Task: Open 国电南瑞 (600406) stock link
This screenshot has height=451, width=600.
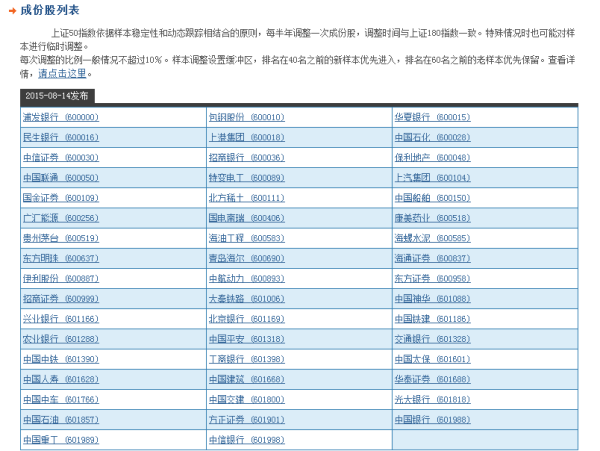Action: point(246,218)
